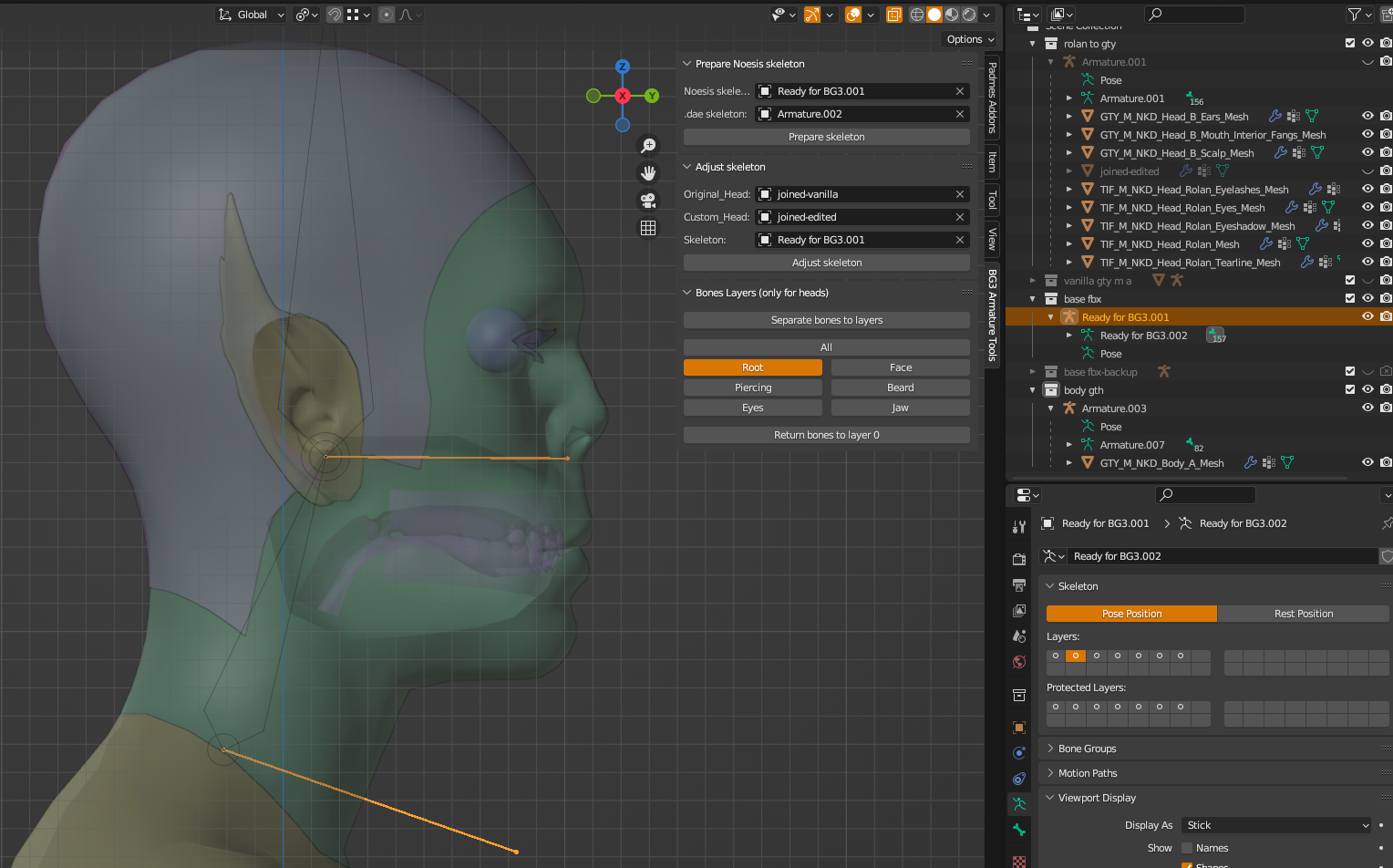Enable Show Names checkbox
The width and height of the screenshot is (1393, 868).
1187,848
